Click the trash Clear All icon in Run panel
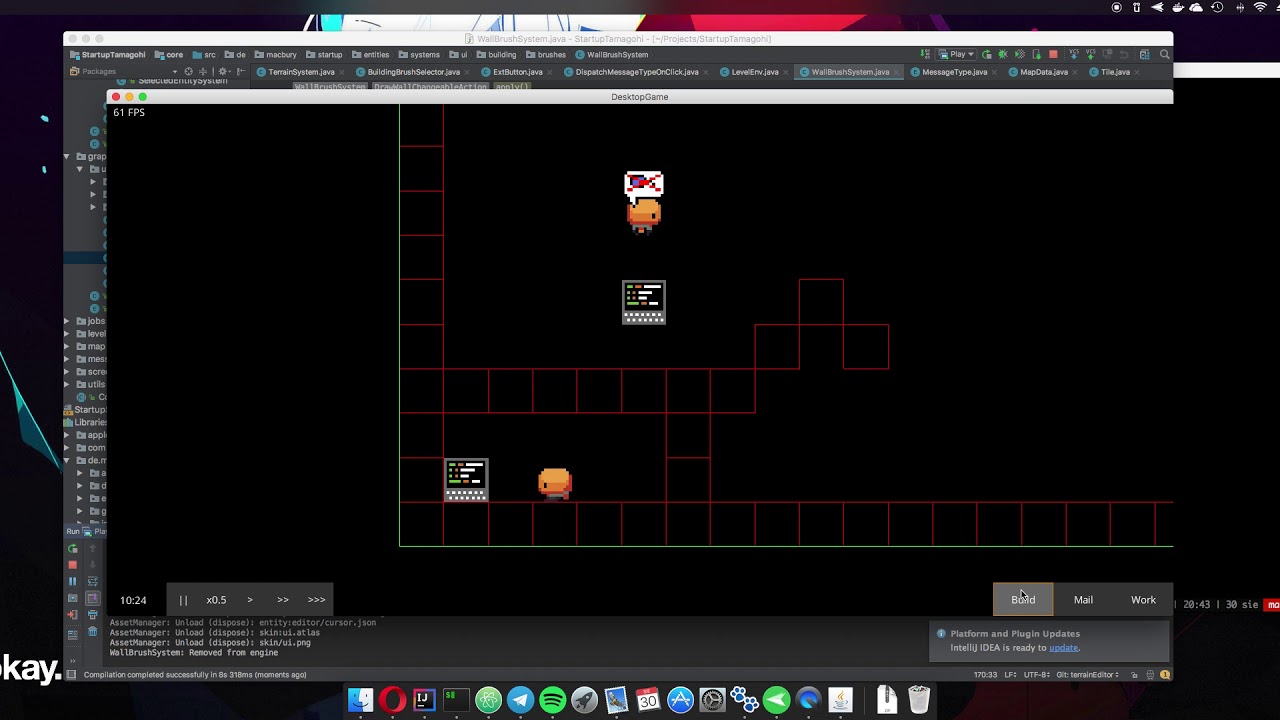 pos(92,631)
